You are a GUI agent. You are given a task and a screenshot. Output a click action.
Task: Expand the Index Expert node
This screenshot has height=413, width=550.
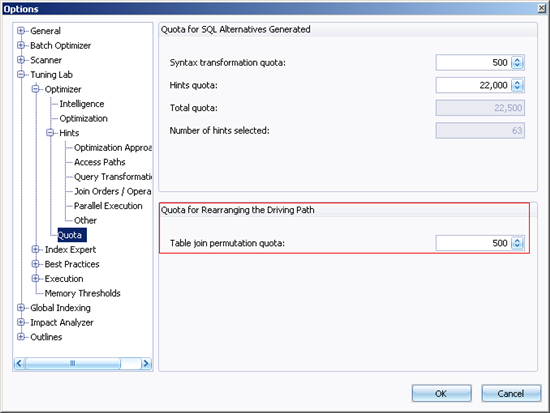[x=35, y=249]
